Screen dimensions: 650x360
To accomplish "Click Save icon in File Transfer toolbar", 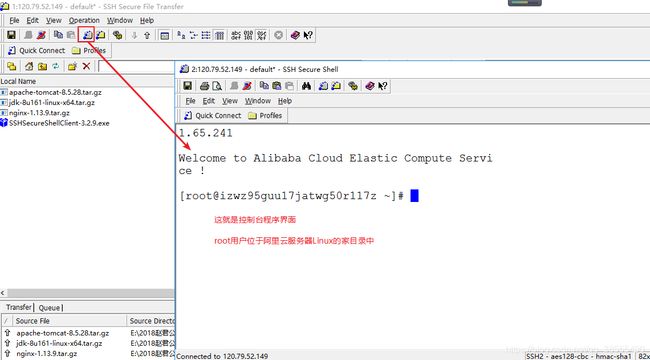I will point(12,35).
